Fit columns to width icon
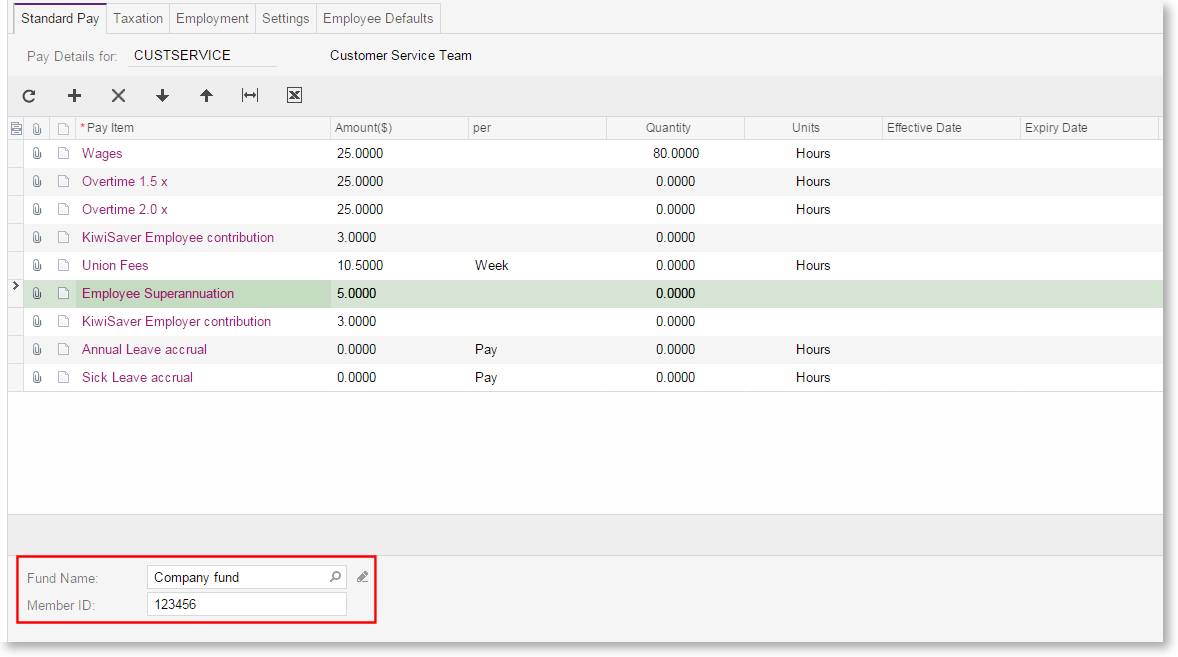Image resolution: width=1178 pixels, height=657 pixels. (x=250, y=96)
